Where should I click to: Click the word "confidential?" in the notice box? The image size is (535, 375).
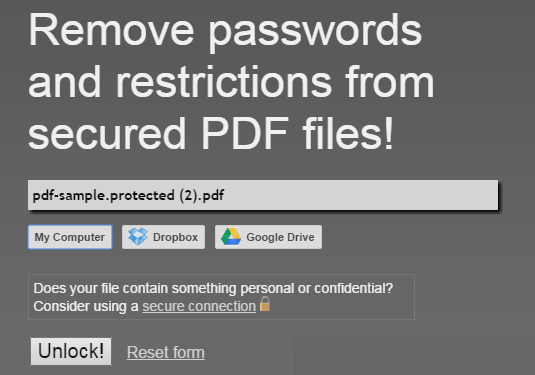pyautogui.click(x=353, y=288)
